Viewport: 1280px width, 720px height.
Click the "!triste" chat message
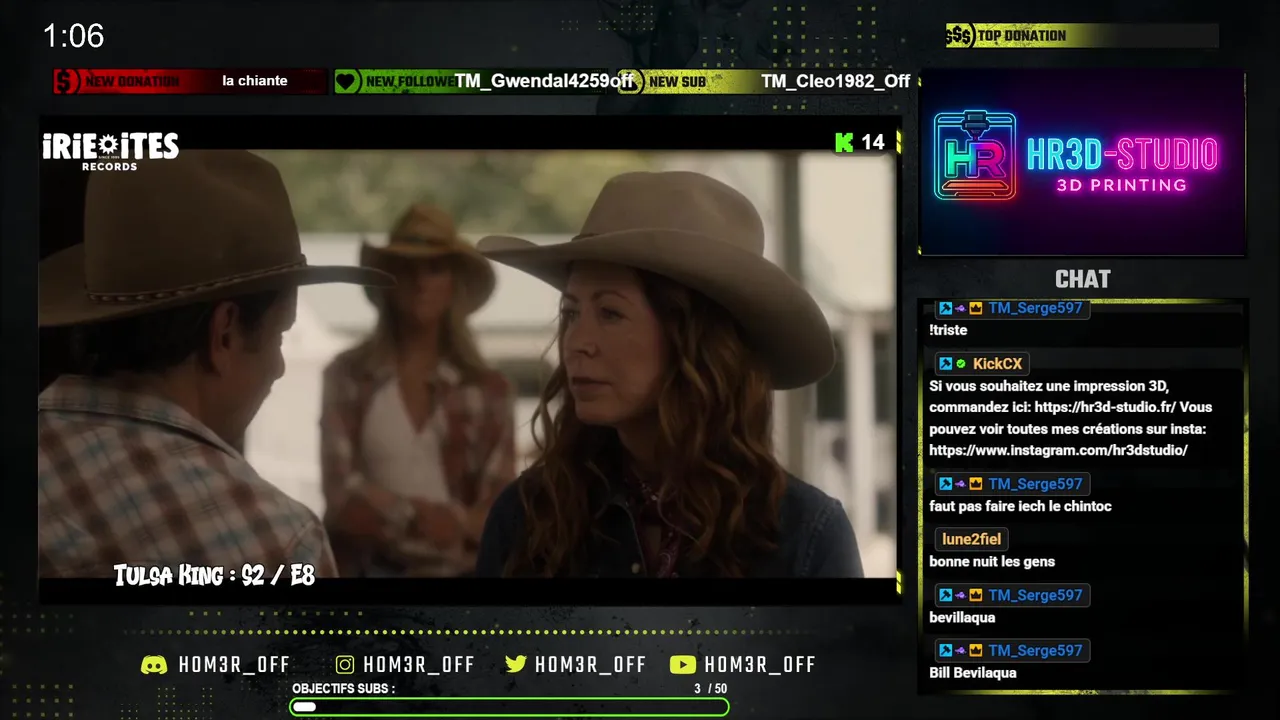click(x=948, y=330)
